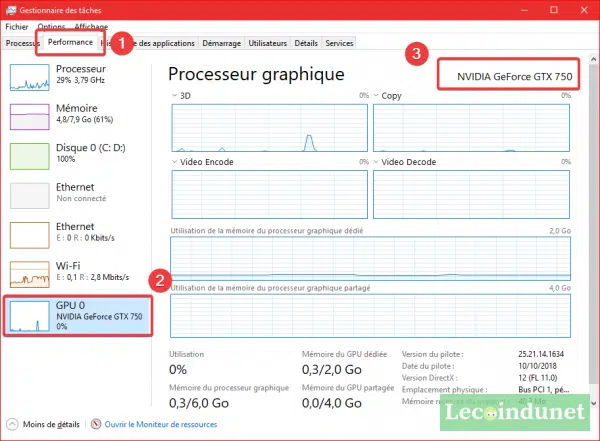Click the Moins de détails chevron icon
Screen dimensions: 600x441
tap(12, 424)
